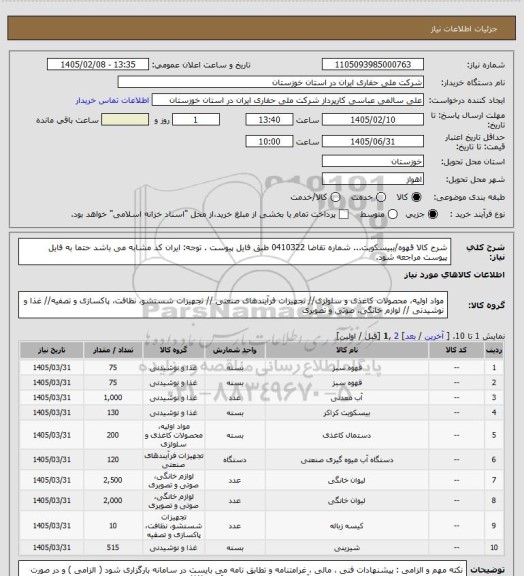
Task: Select the جزیی purchase type radio
Action: pyautogui.click(x=434, y=214)
